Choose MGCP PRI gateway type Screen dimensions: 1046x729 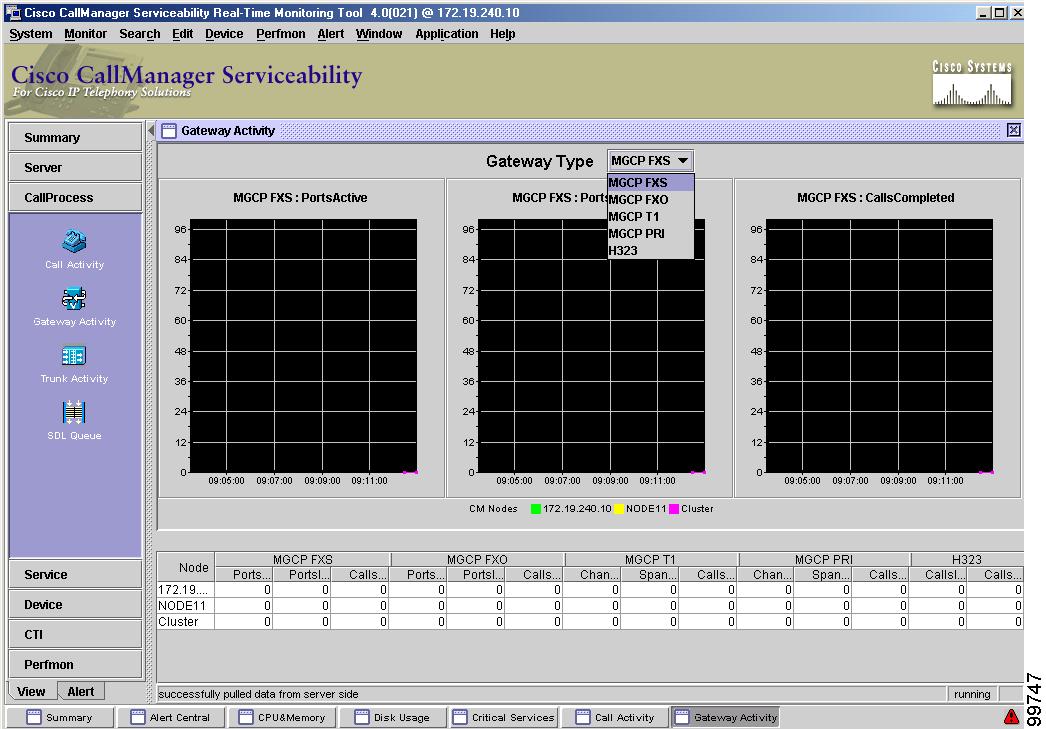tap(650, 233)
